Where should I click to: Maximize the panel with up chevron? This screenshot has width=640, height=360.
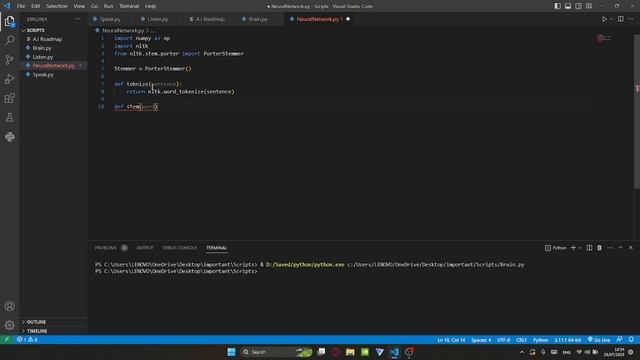[x=620, y=248]
